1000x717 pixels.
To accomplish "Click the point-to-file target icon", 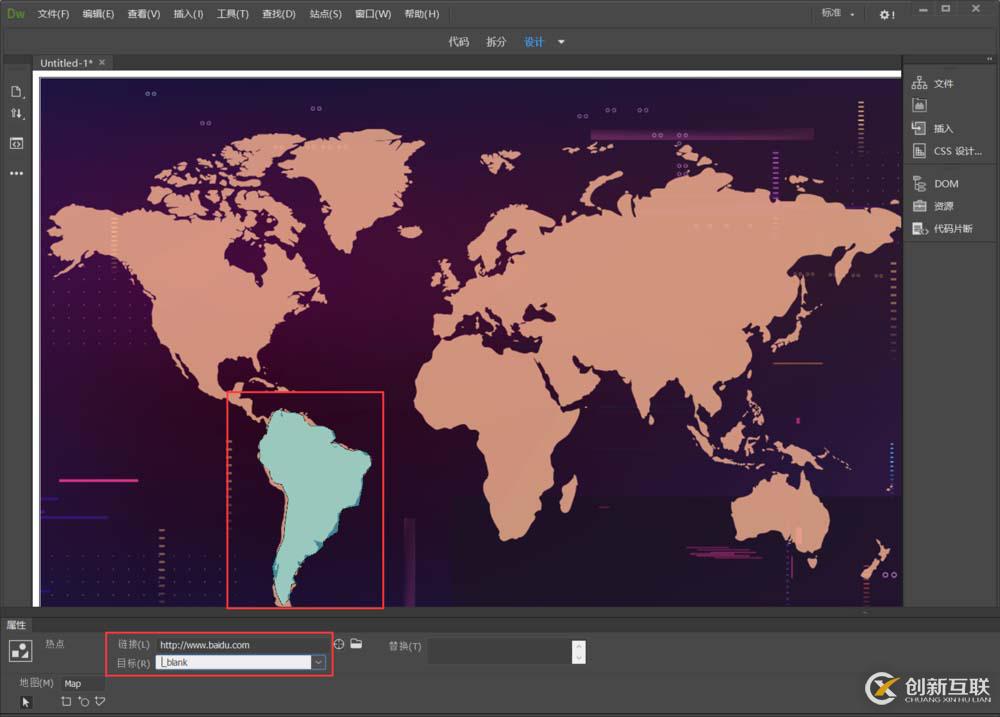I will click(x=339, y=644).
